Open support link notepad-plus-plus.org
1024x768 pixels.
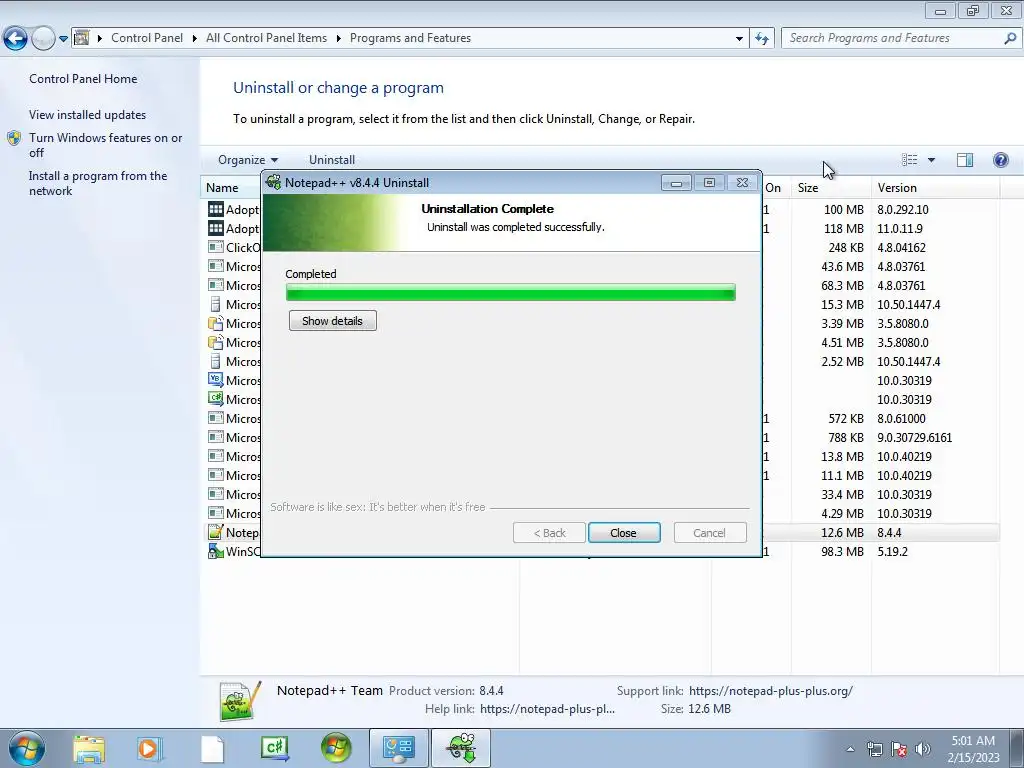point(771,691)
